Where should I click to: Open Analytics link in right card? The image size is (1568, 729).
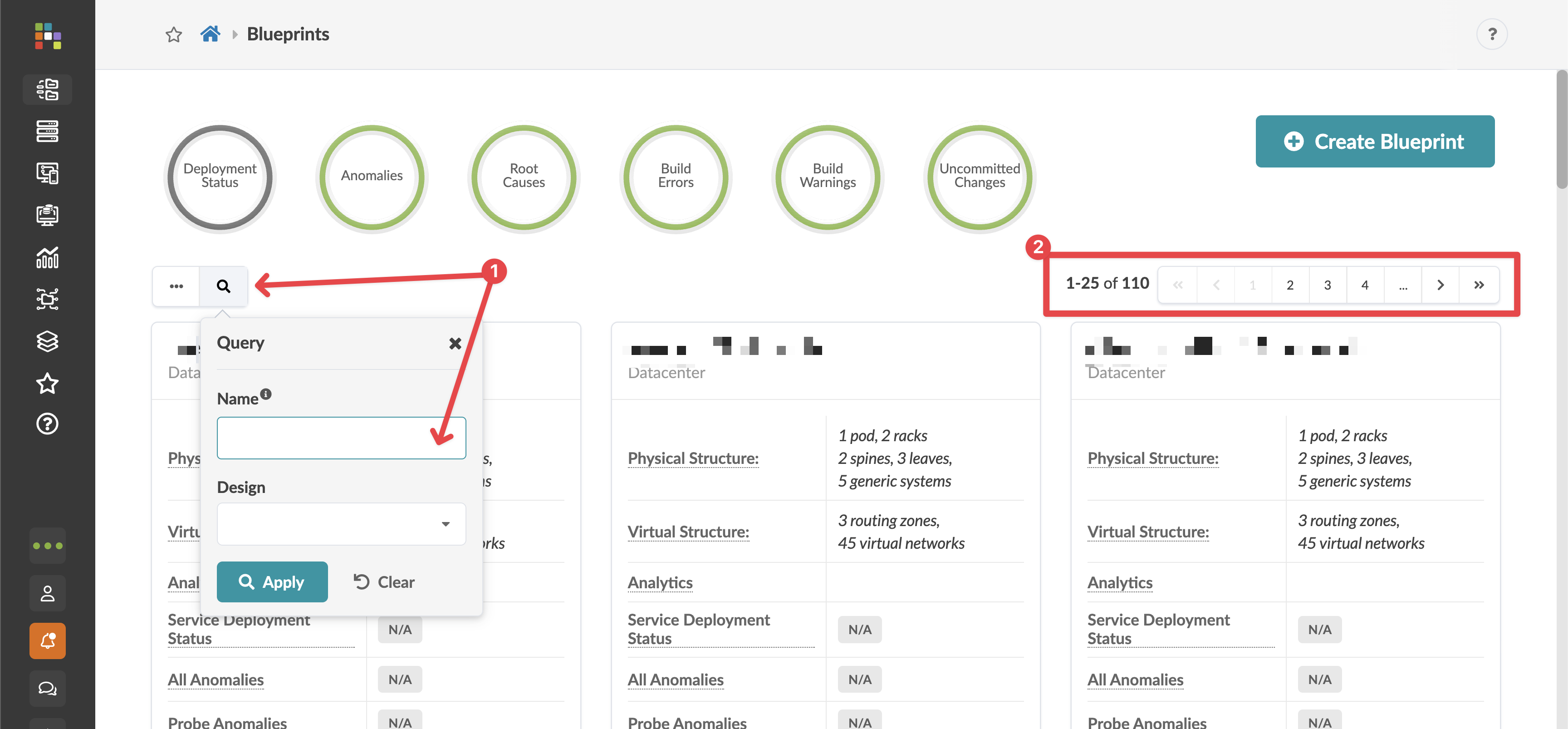(x=1120, y=583)
